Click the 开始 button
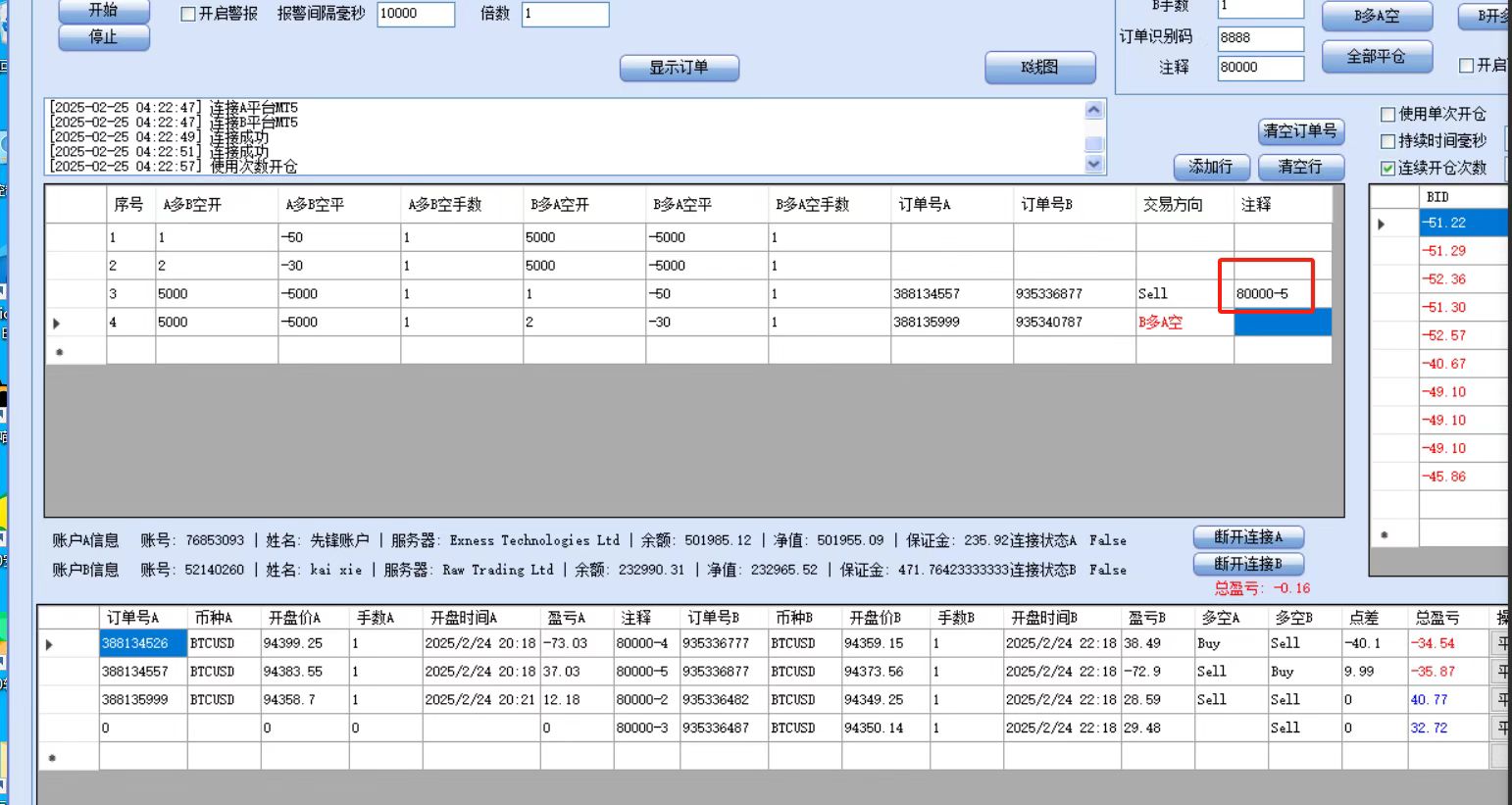The height and width of the screenshot is (805, 1512). pos(104,10)
